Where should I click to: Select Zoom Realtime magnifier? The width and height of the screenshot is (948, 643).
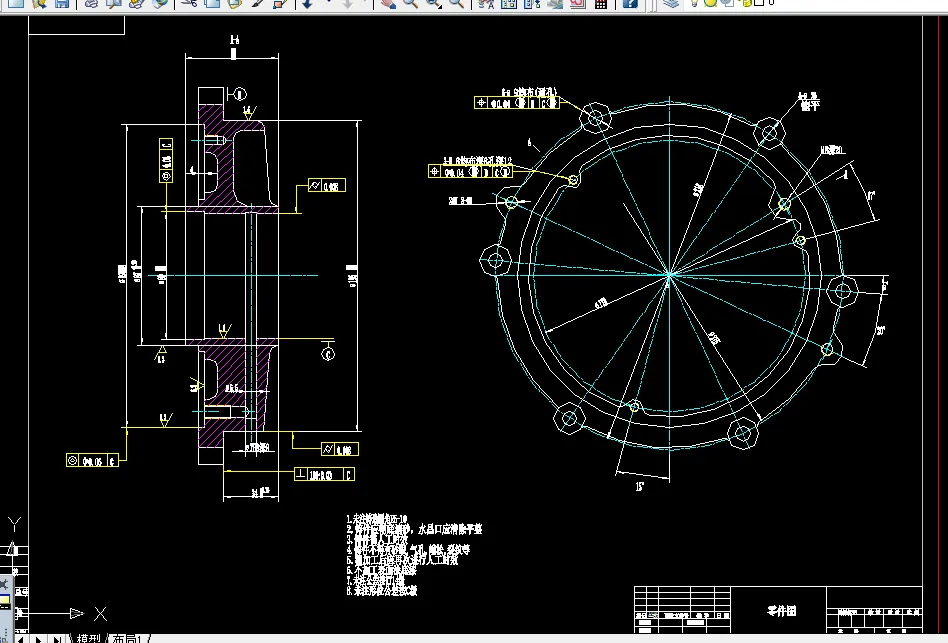[411, 3]
